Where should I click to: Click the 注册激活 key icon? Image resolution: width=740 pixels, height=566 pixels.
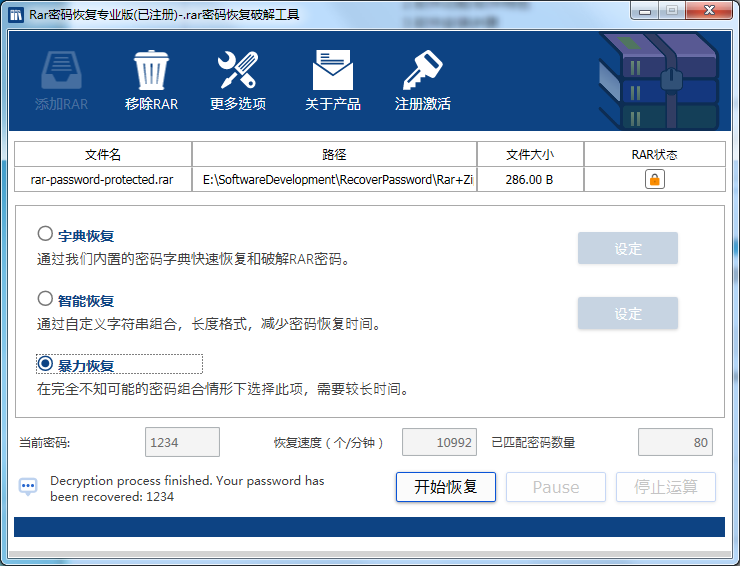(x=422, y=70)
